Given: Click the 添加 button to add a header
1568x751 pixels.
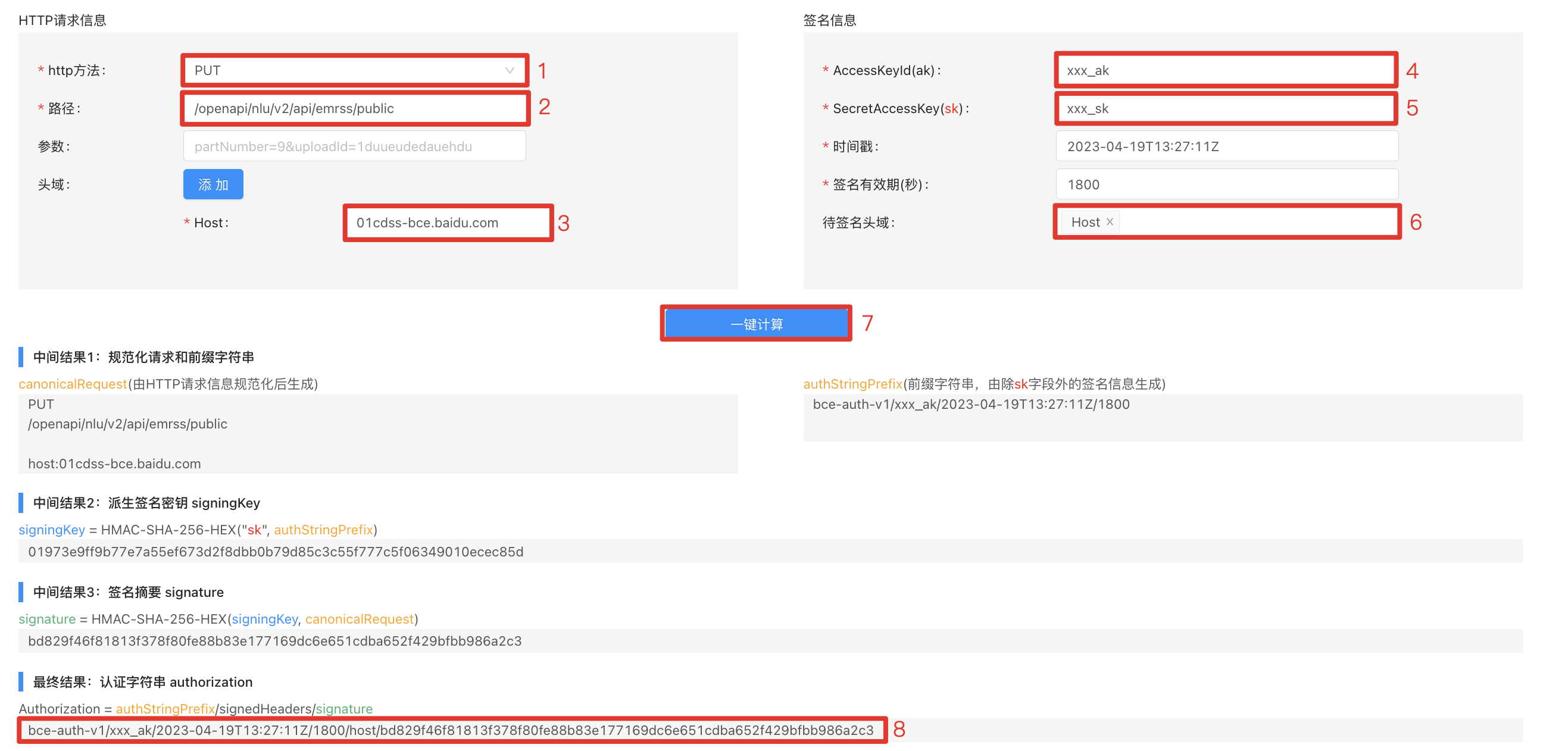Looking at the screenshot, I should pos(213,184).
